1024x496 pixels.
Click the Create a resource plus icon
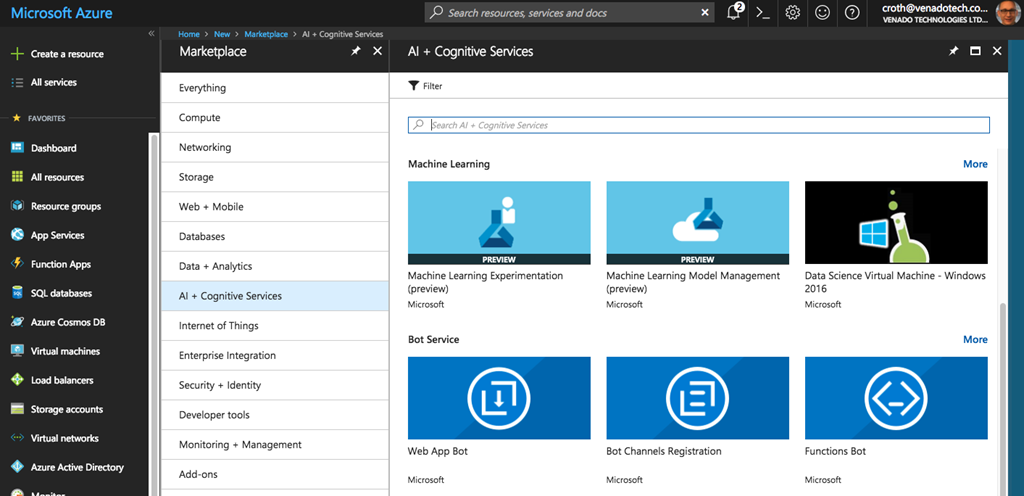coord(18,54)
